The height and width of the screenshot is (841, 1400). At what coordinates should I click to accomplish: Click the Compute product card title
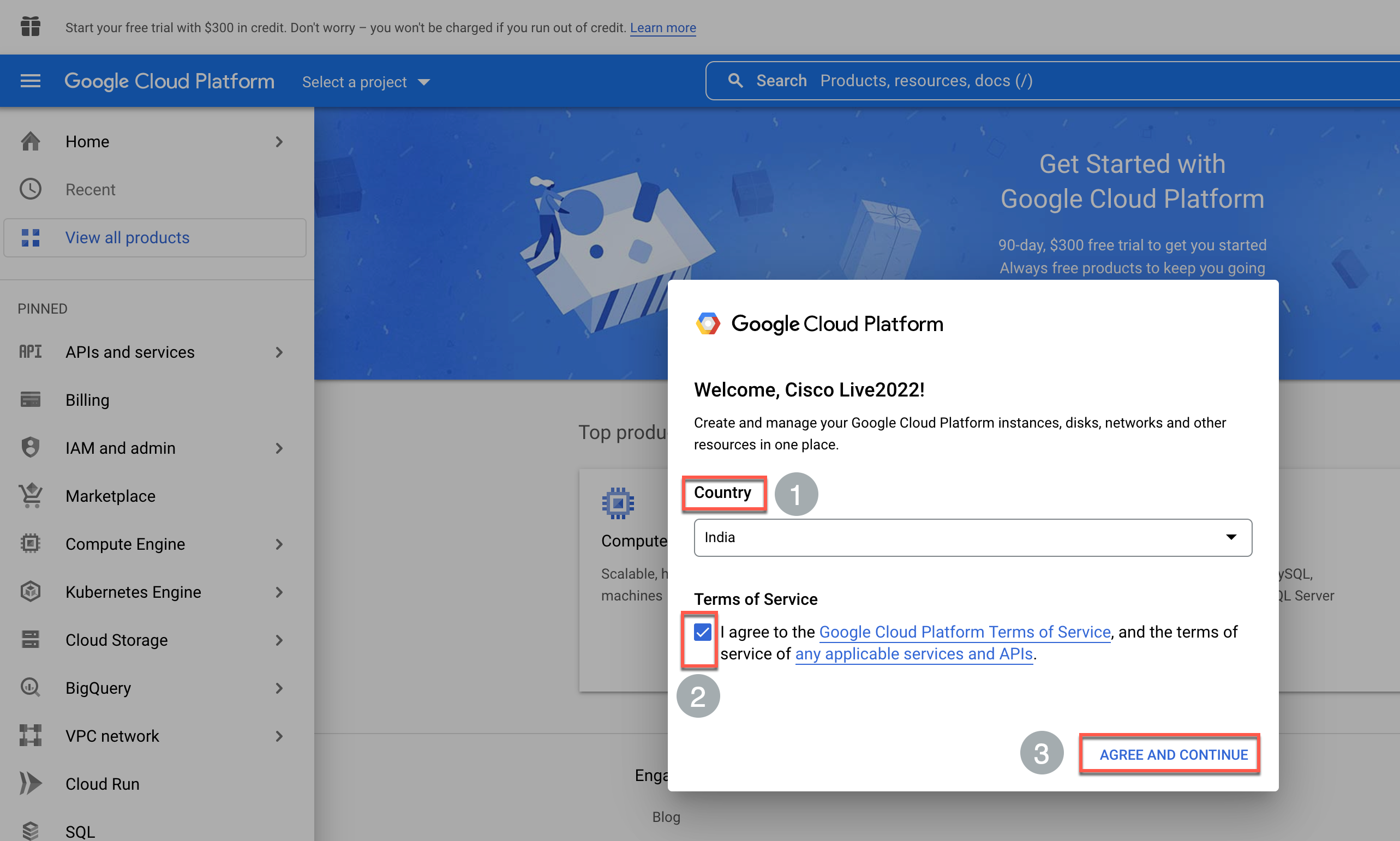coord(634,540)
